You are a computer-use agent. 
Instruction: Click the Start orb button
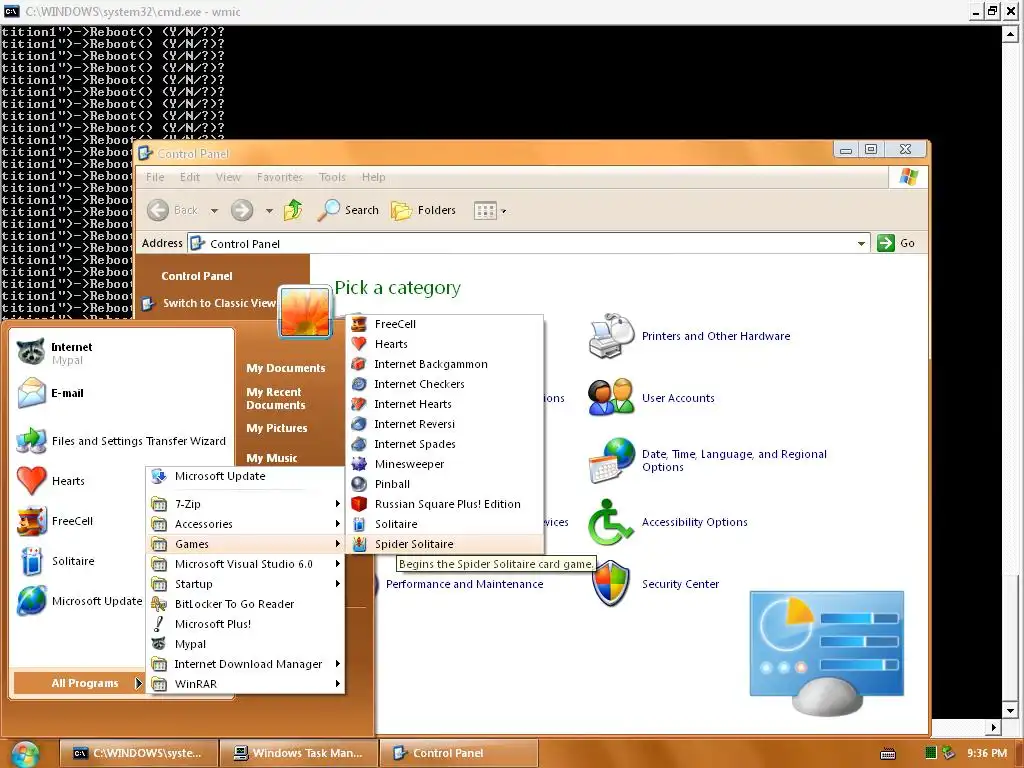(x=25, y=754)
